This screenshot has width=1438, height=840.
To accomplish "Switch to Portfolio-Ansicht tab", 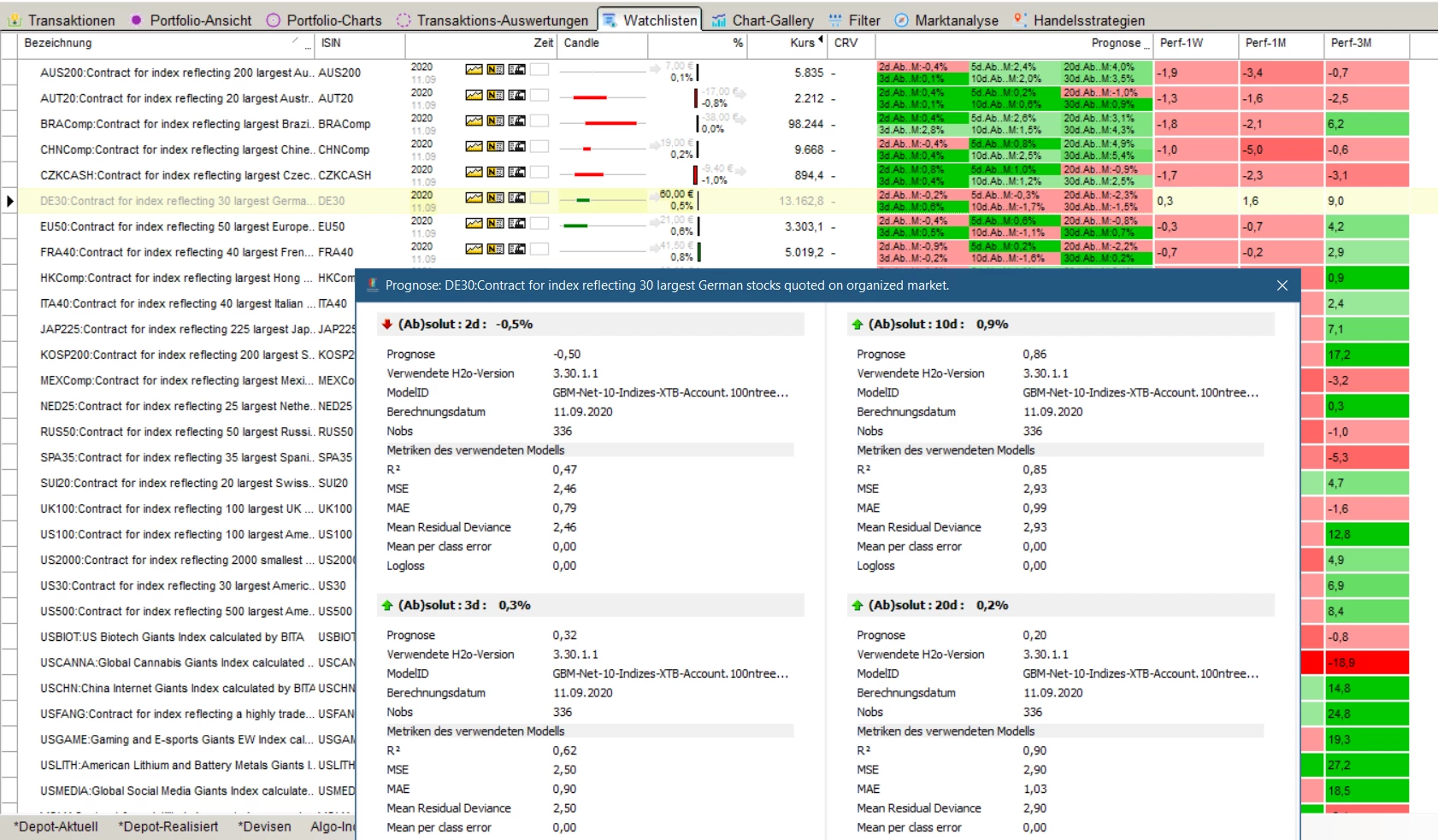I will tap(192, 20).
